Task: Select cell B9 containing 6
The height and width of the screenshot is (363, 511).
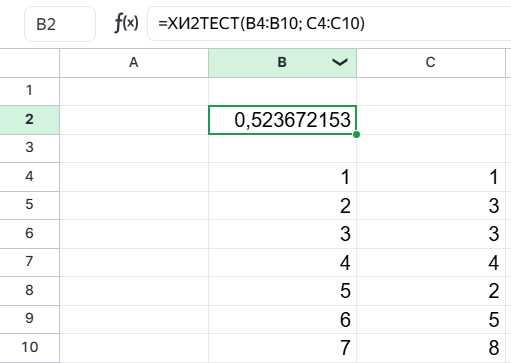Action: click(282, 320)
